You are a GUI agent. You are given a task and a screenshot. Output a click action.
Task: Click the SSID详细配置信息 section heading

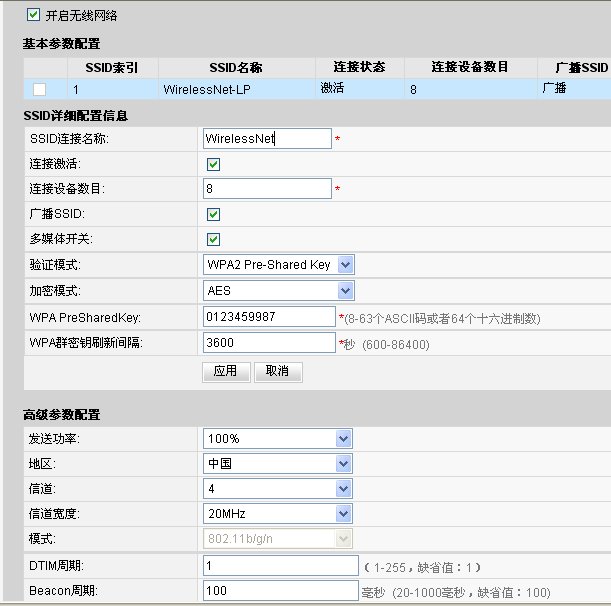[76, 116]
